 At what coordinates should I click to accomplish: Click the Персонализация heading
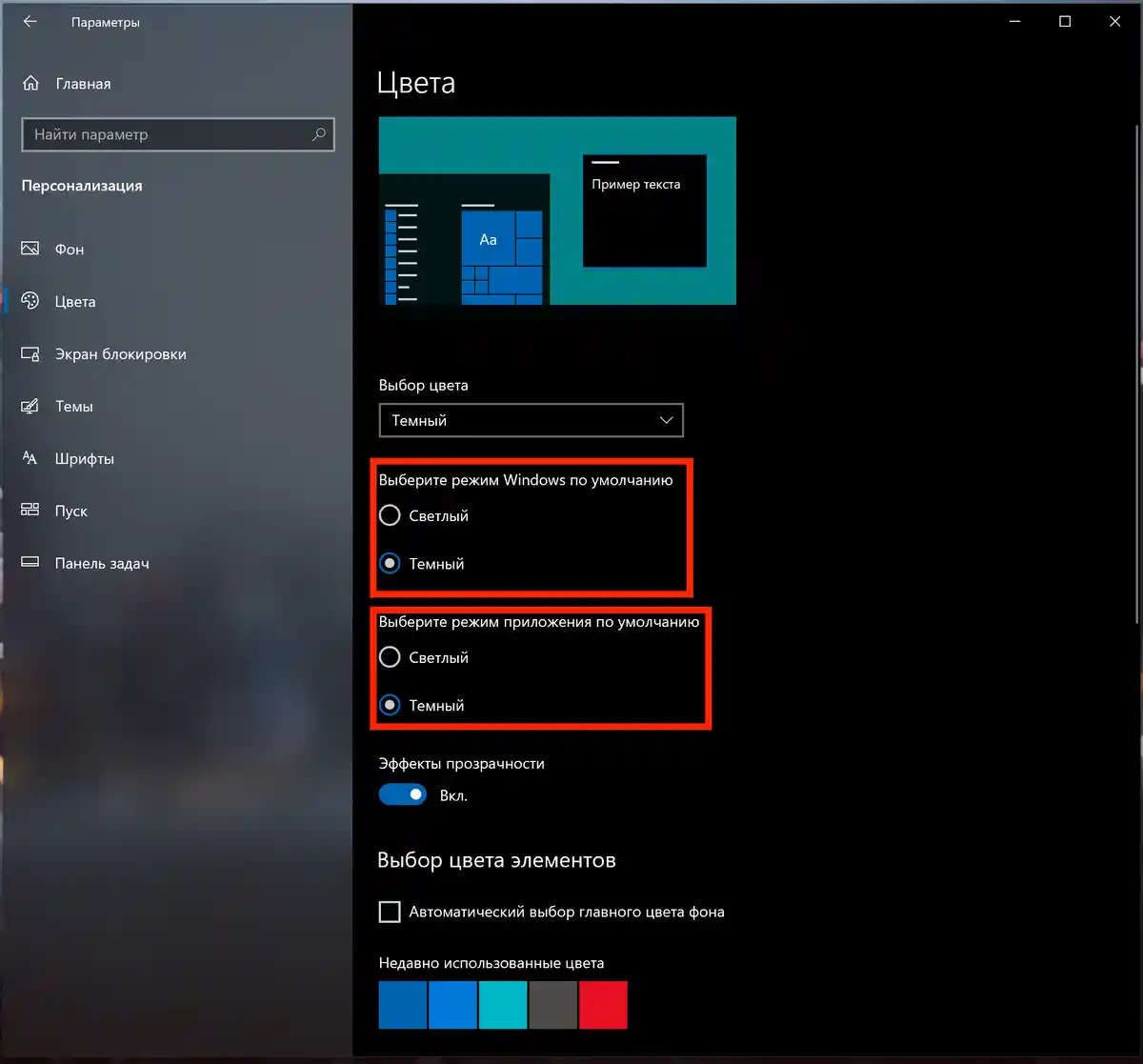coord(82,186)
